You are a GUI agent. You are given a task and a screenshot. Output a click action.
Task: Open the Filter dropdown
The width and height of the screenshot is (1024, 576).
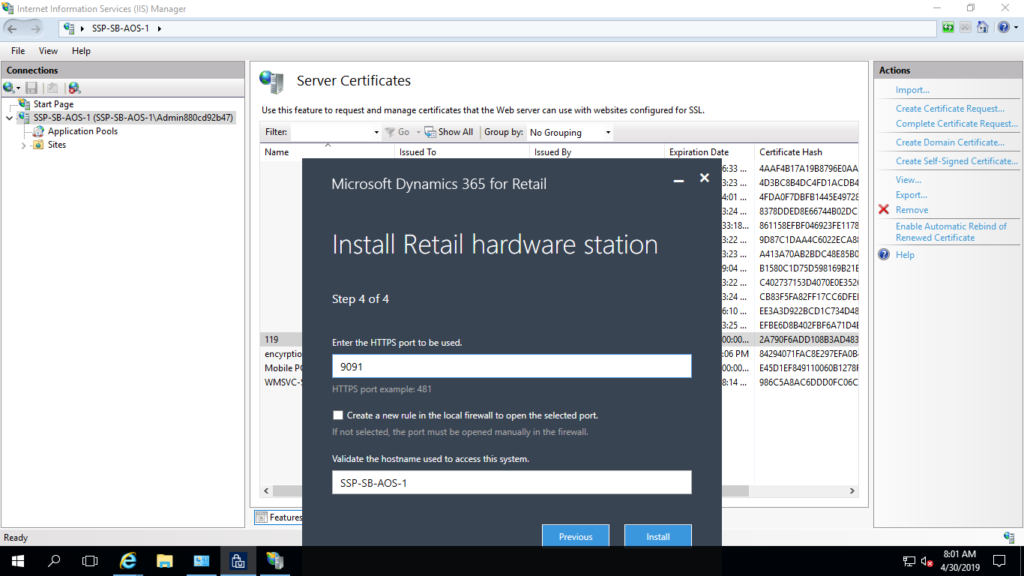pyautogui.click(x=376, y=133)
